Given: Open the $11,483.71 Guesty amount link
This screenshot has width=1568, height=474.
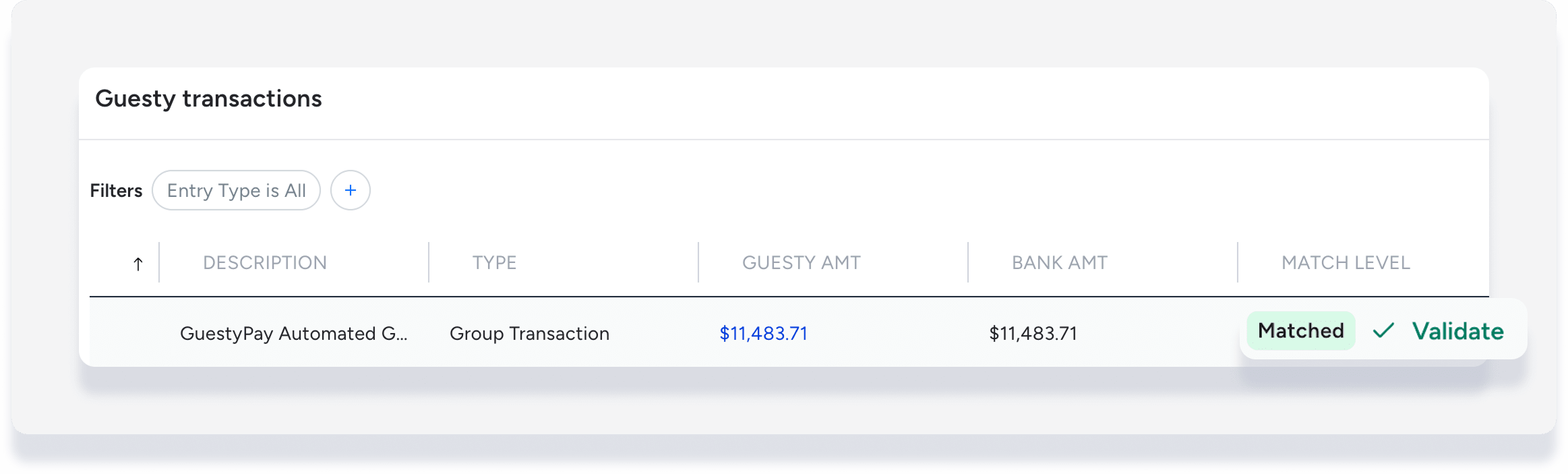Looking at the screenshot, I should 763,333.
